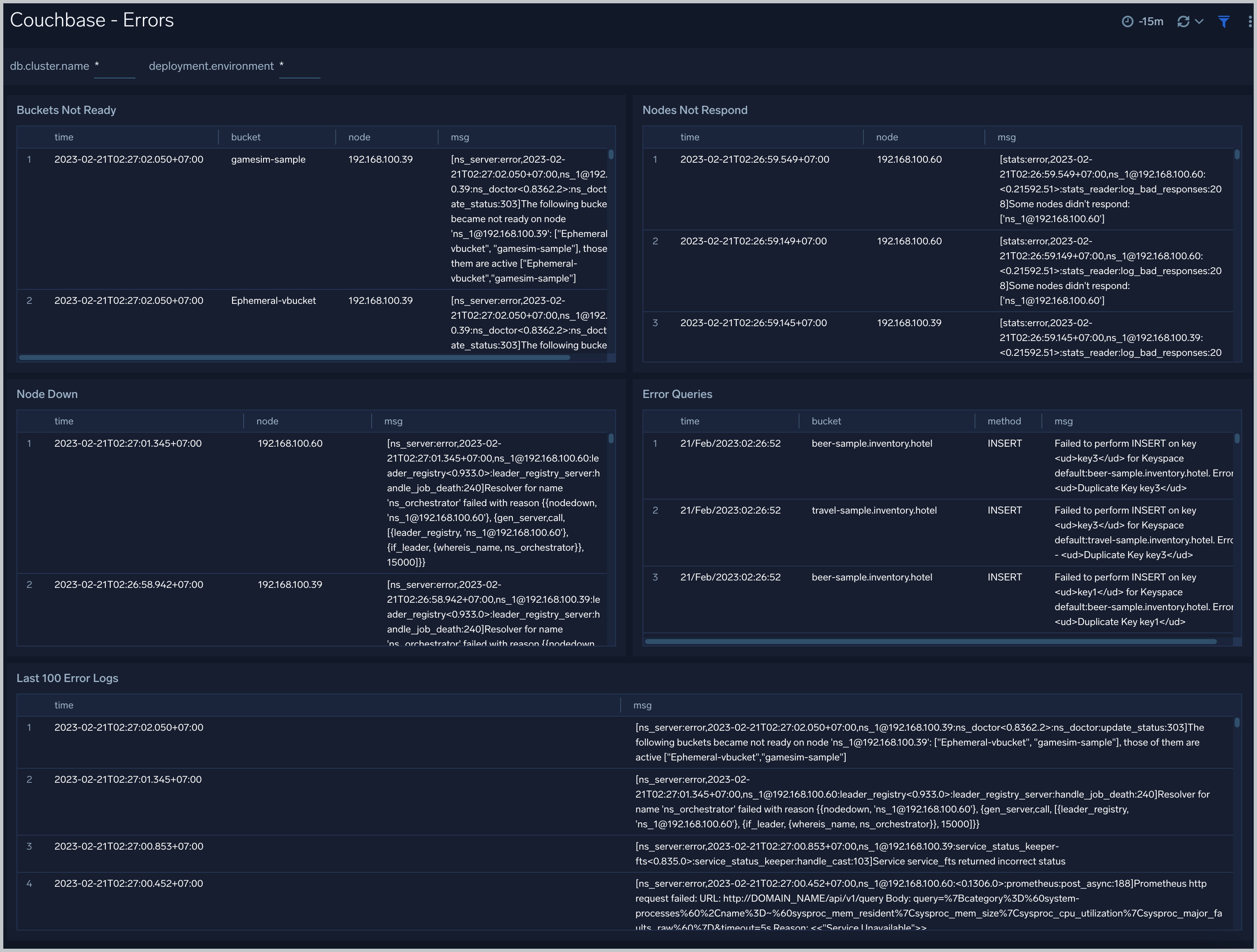The width and height of the screenshot is (1257, 952).
Task: Sort Error Queries by time column
Action: (x=690, y=421)
